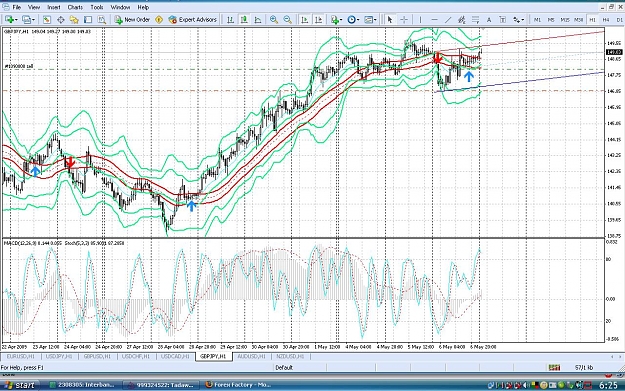The height and width of the screenshot is (391, 625).
Task: Click the New Order button
Action: click(132, 20)
